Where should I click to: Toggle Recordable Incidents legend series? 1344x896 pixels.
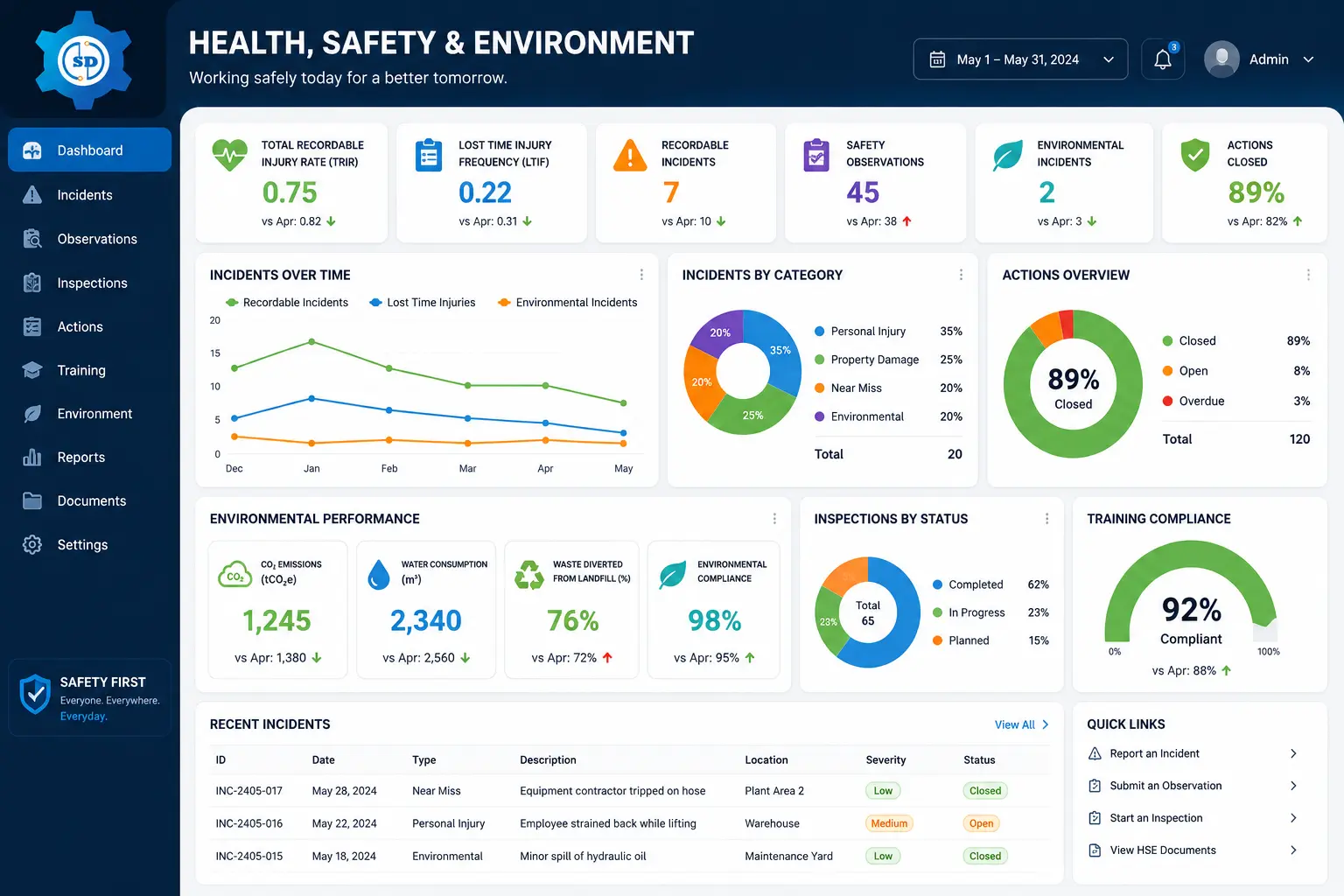(287, 303)
